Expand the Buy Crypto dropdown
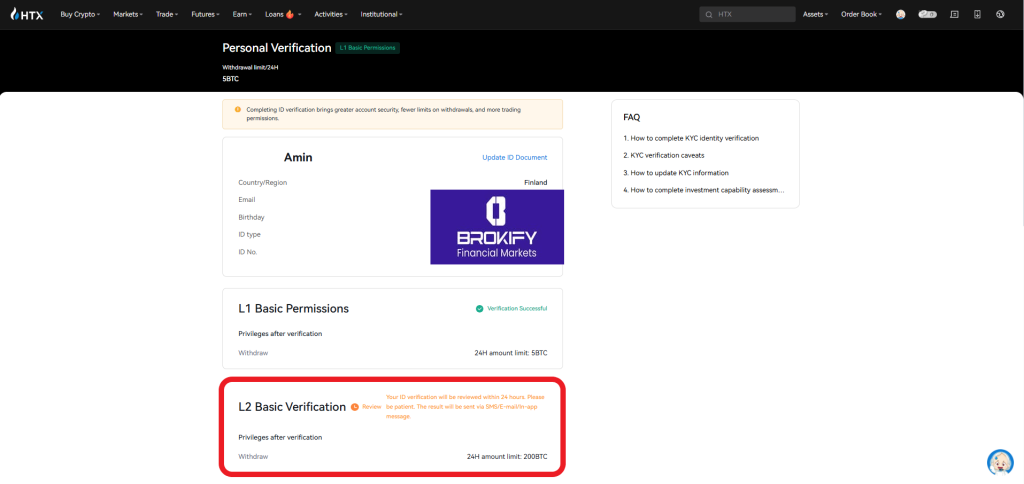 click(80, 14)
